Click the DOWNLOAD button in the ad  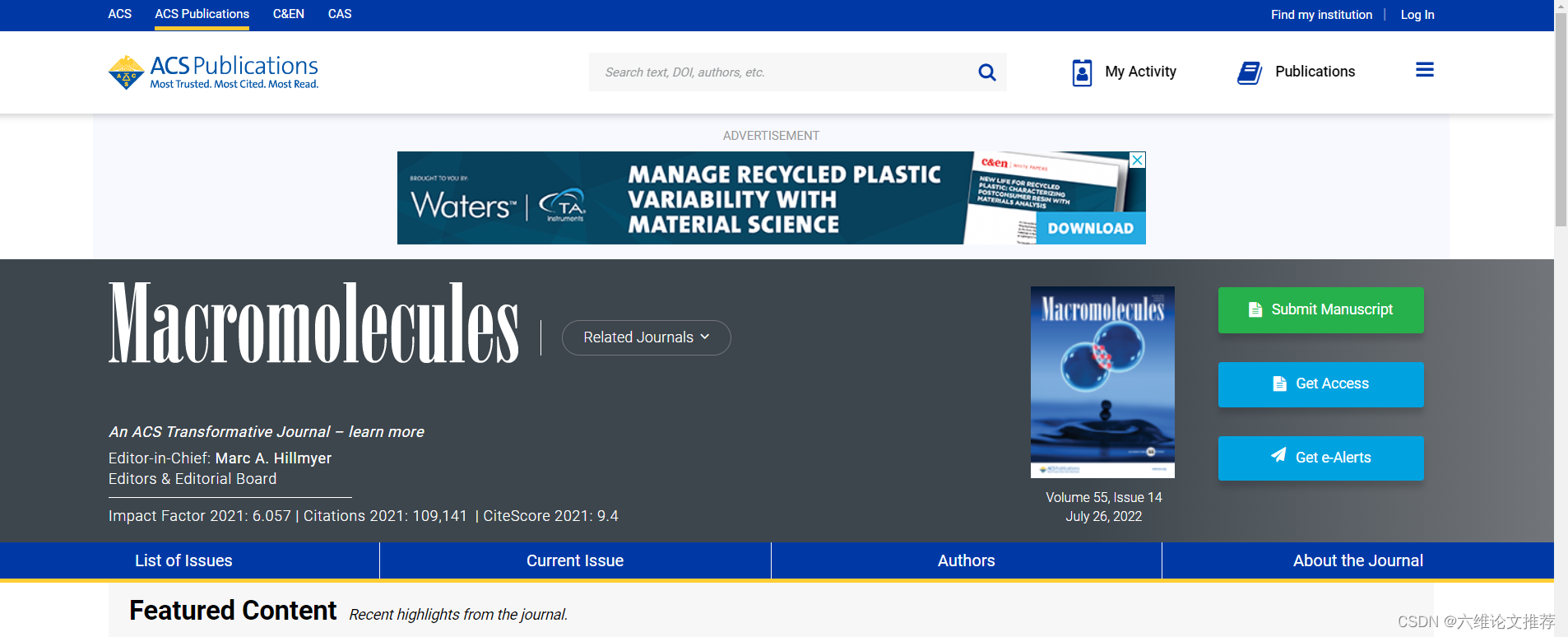(x=1091, y=229)
